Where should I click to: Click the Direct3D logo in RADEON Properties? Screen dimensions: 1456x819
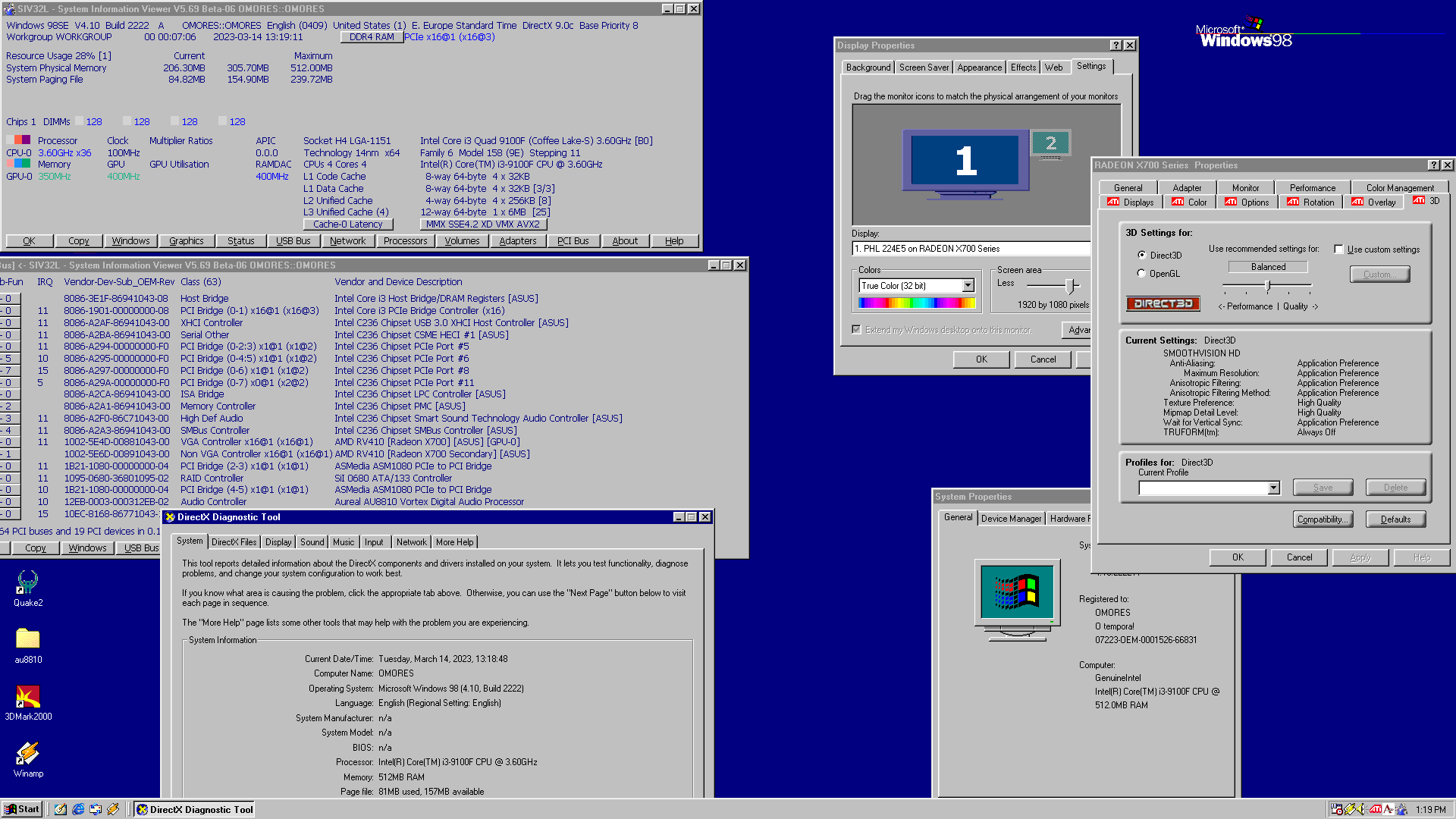point(1163,303)
